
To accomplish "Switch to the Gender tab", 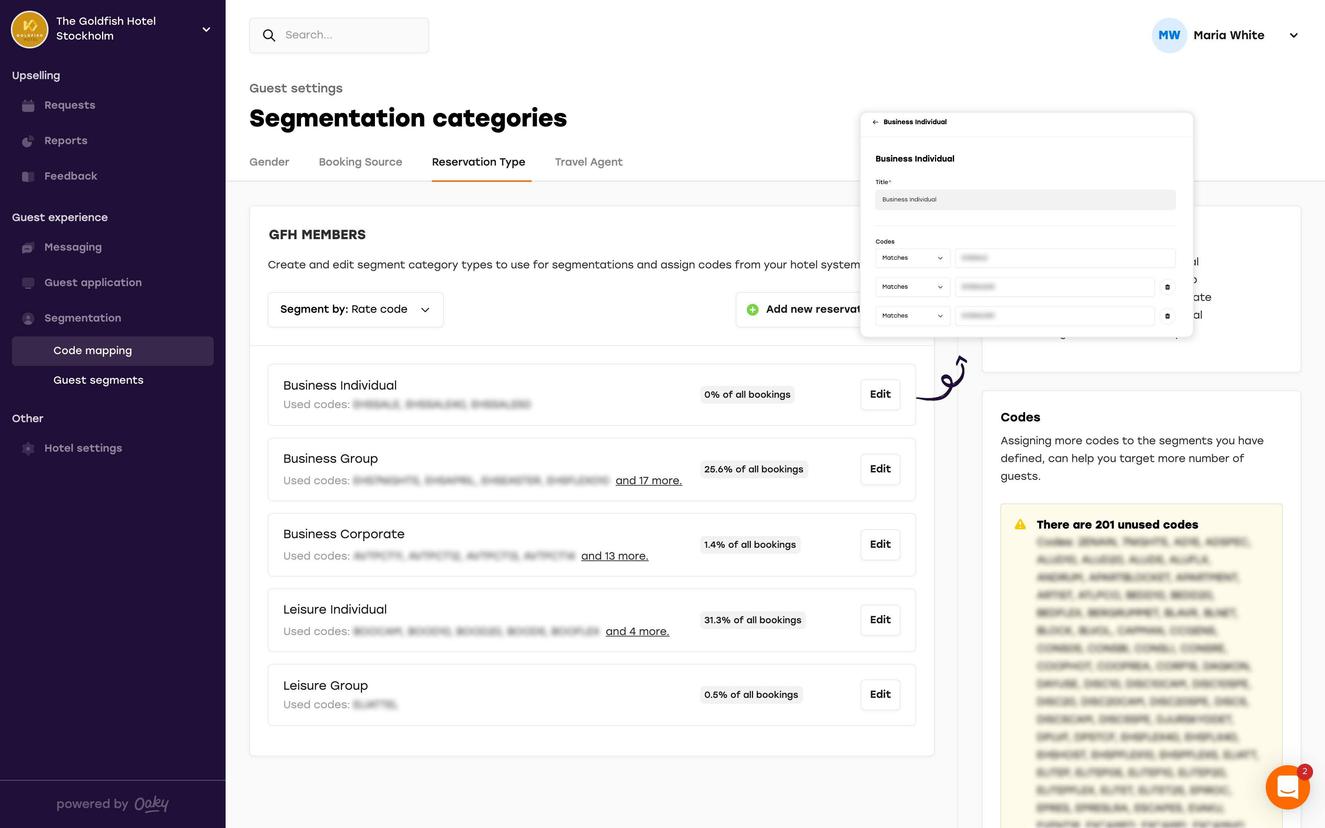I will 269,162.
